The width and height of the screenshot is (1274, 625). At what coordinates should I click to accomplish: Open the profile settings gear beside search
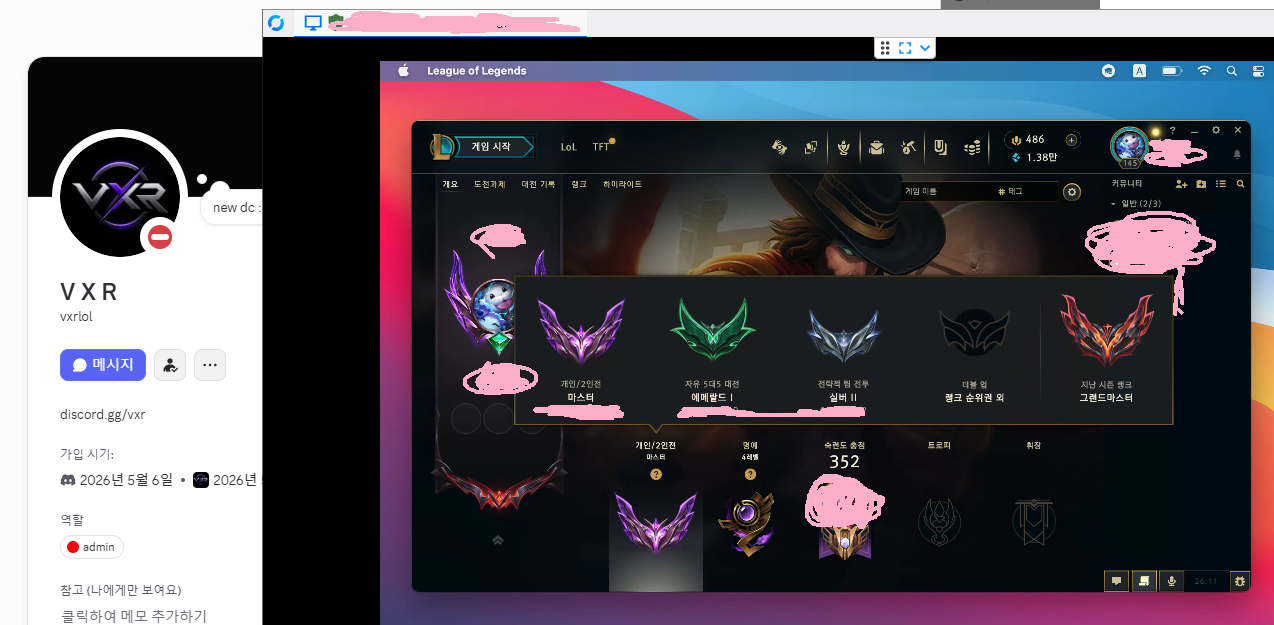pyautogui.click(x=1072, y=191)
